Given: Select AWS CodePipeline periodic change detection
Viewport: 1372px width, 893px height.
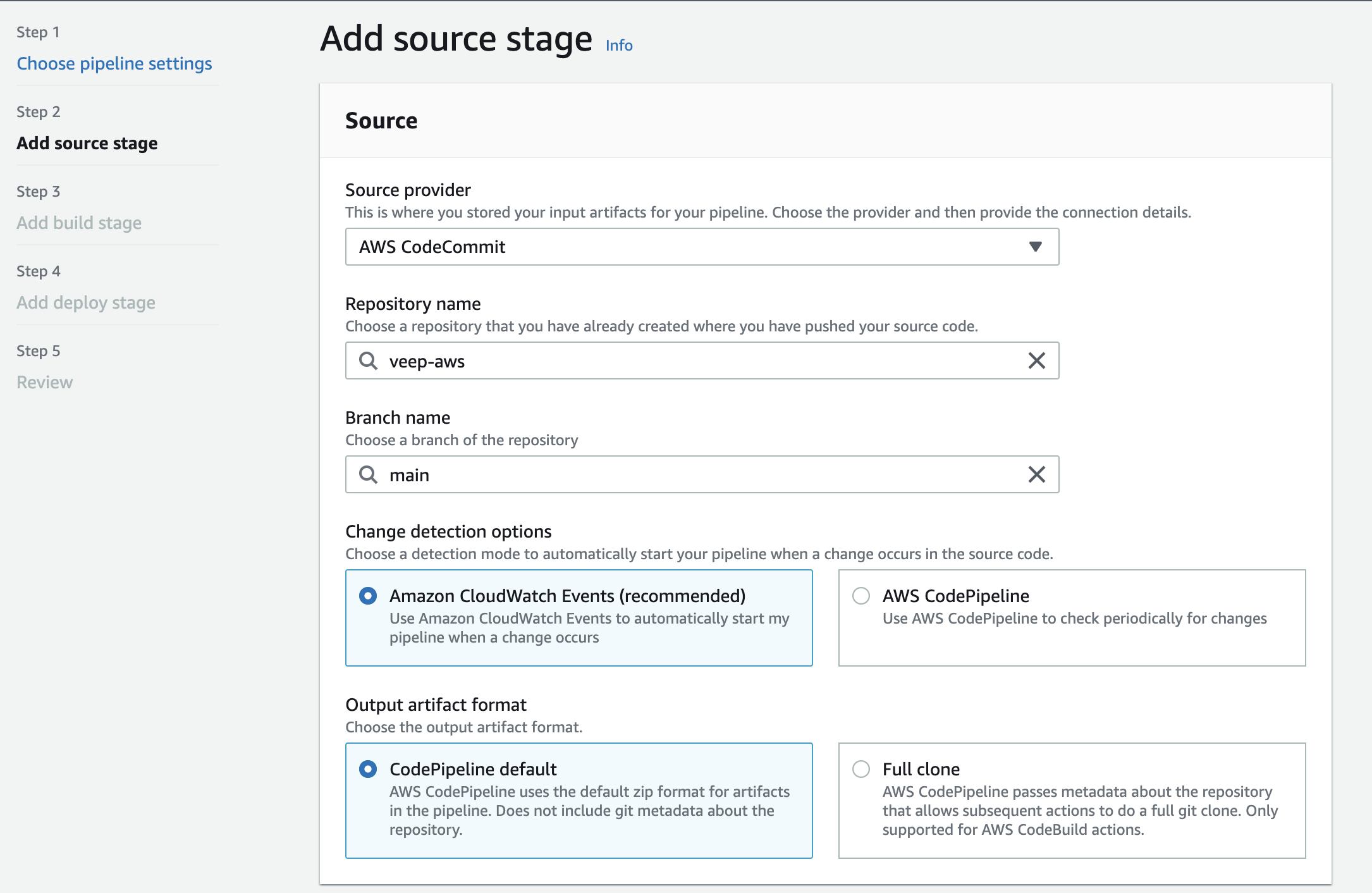Looking at the screenshot, I should point(860,595).
